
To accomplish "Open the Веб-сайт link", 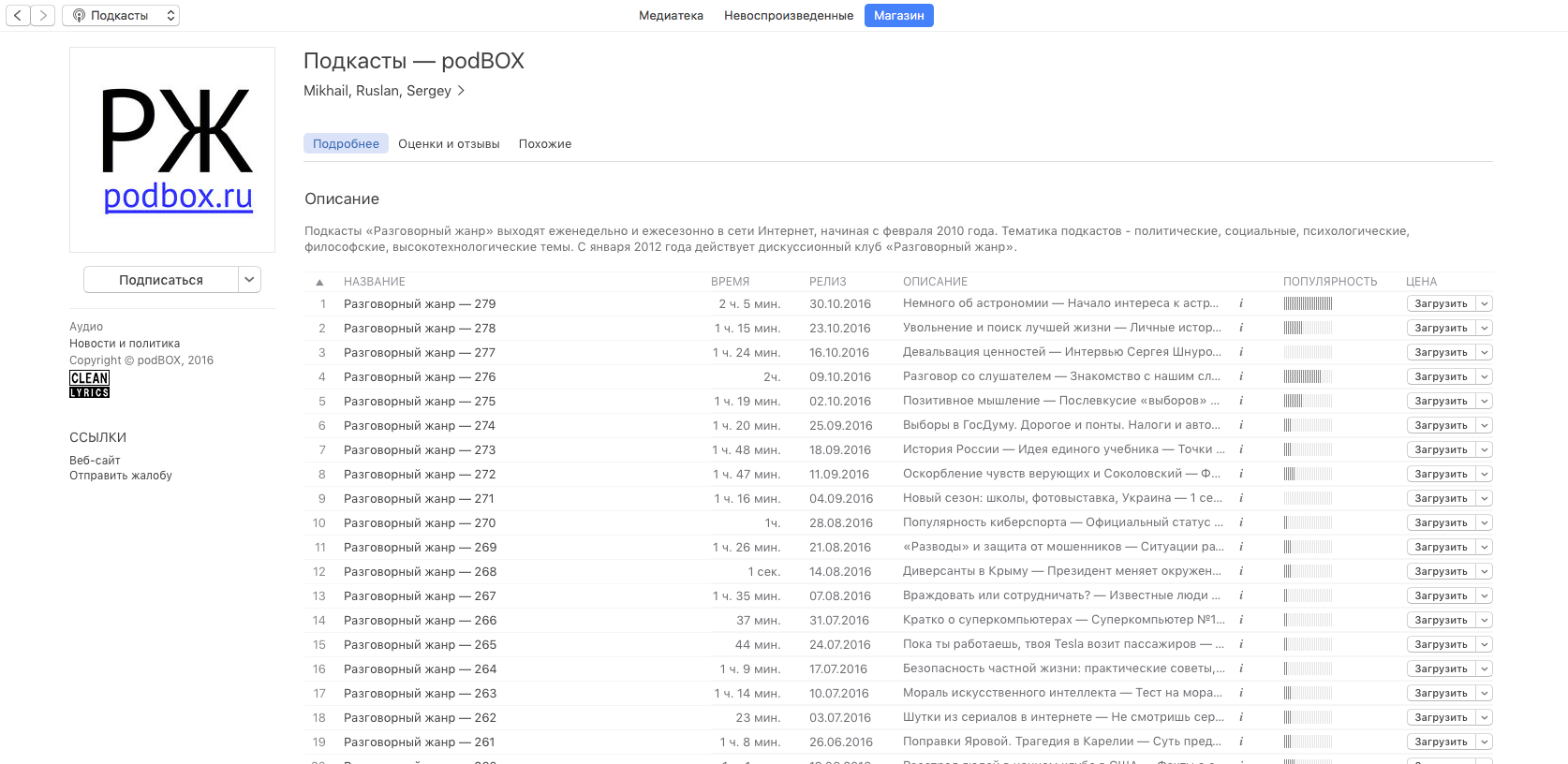I will coord(95,461).
